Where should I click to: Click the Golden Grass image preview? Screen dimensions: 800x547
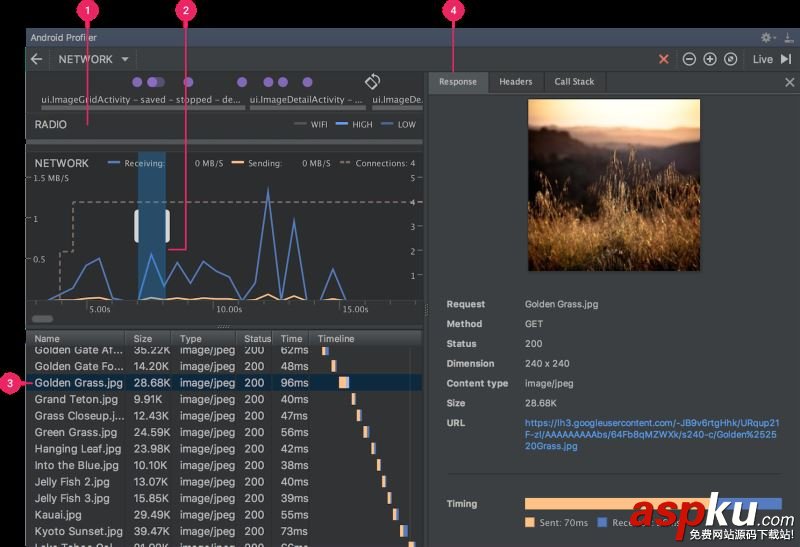(x=614, y=185)
